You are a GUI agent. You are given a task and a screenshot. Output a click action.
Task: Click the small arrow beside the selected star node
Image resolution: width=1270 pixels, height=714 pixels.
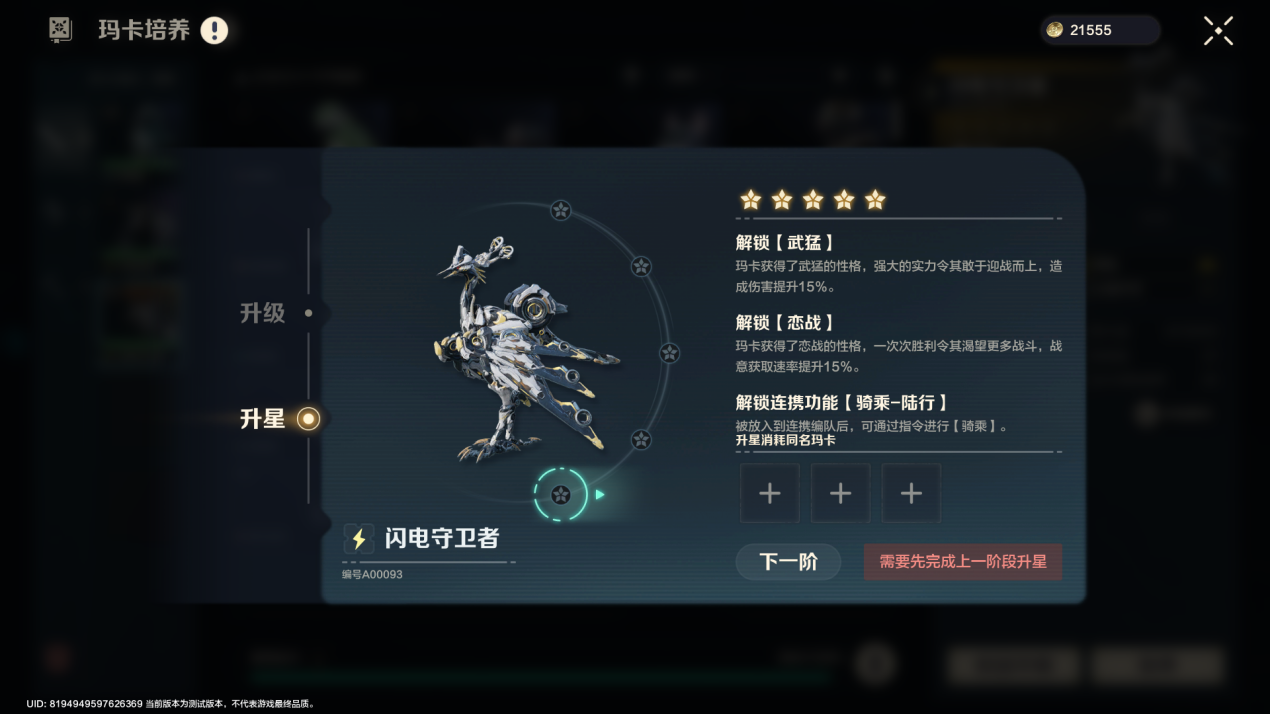(x=600, y=494)
